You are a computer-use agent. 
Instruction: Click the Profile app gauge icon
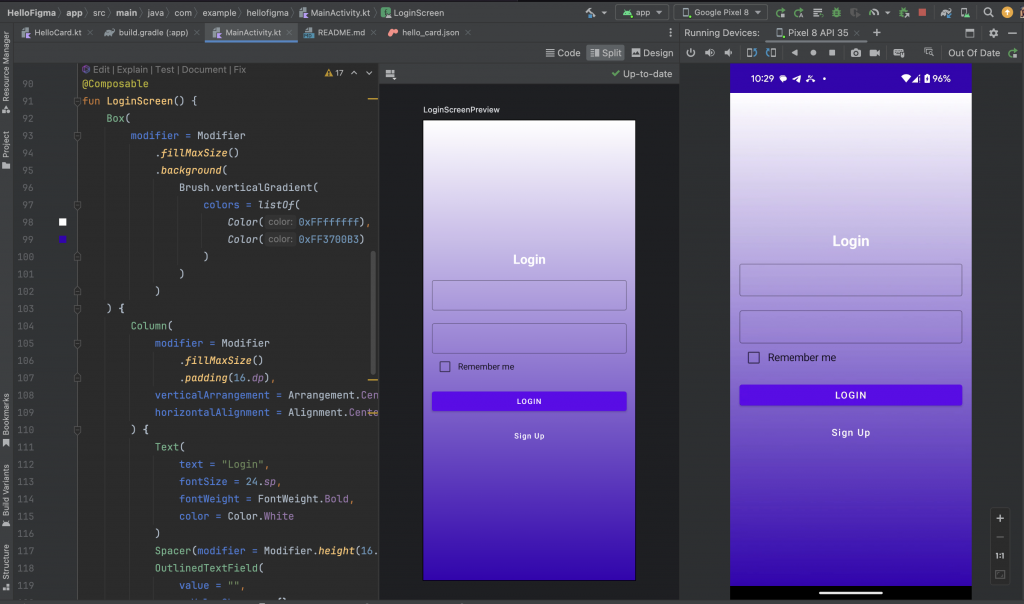point(874,12)
